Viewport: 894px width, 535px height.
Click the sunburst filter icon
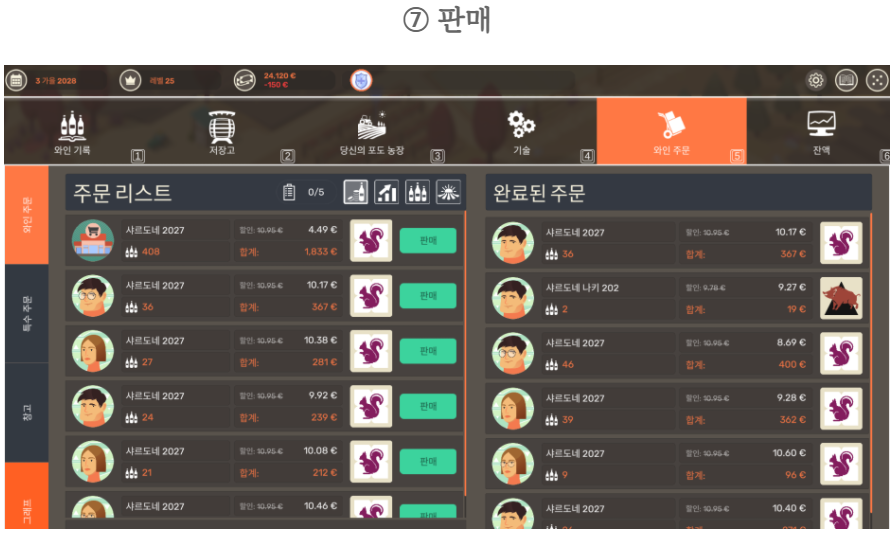[x=448, y=192]
